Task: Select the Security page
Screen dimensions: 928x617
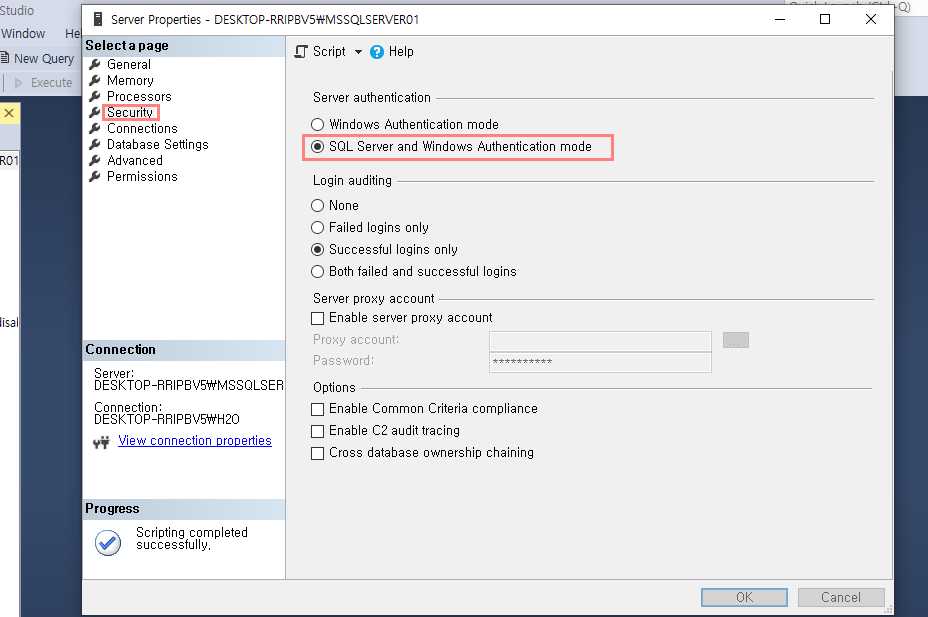Action: point(130,112)
